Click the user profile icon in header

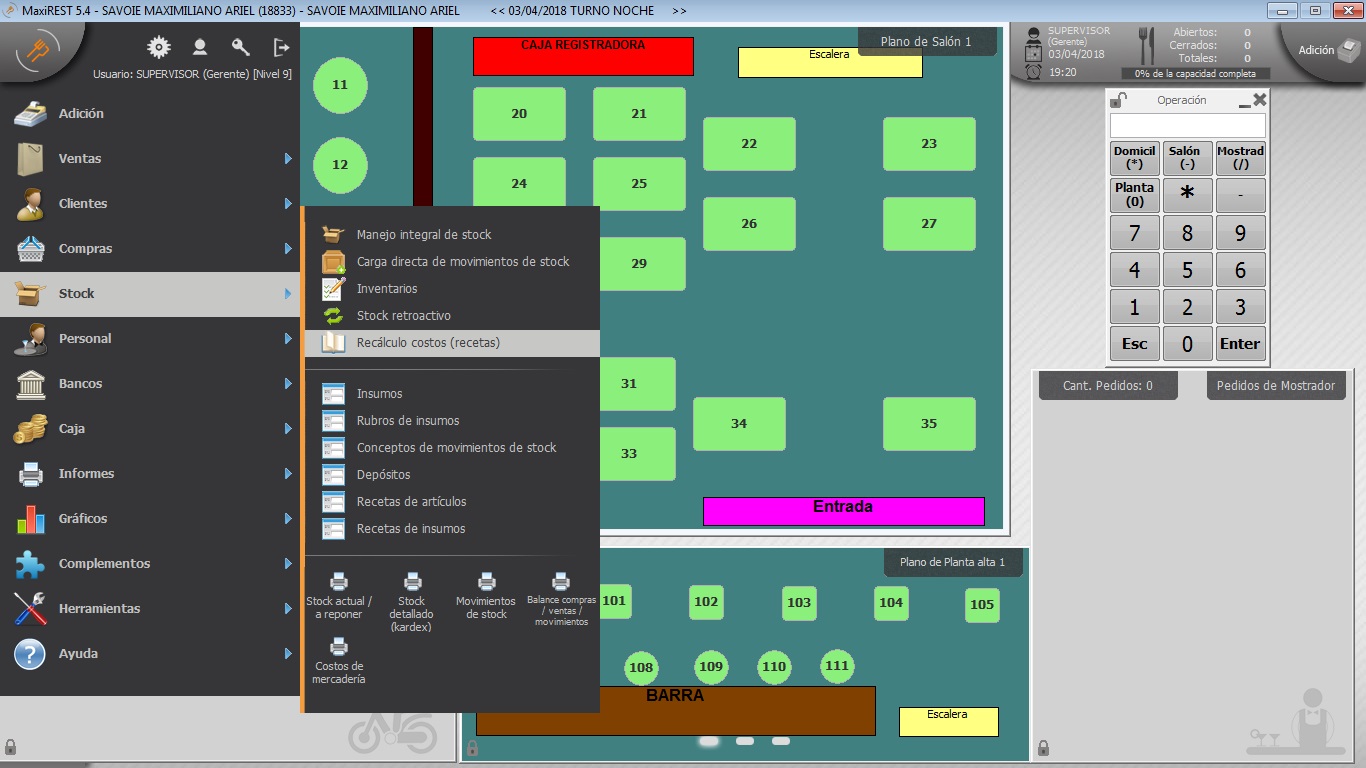pyautogui.click(x=200, y=47)
